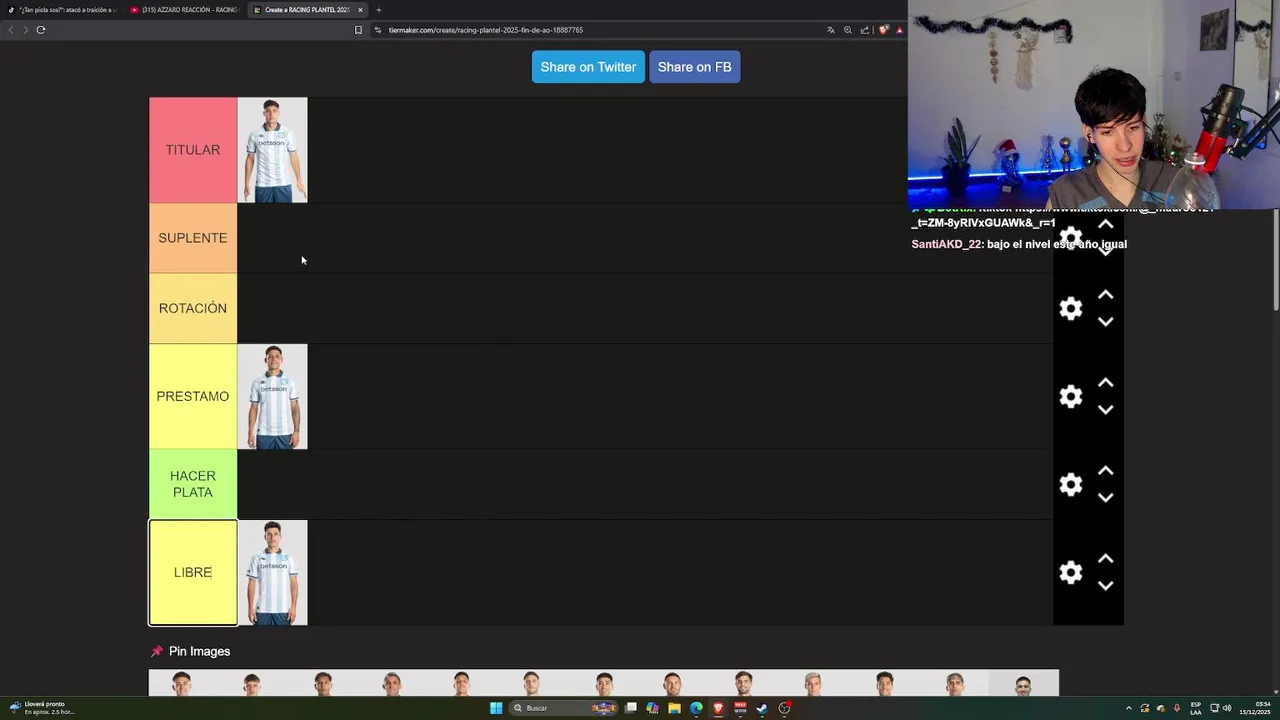Move ROTACIÓN row down with arrow
The width and height of the screenshot is (1280, 720).
click(x=1106, y=322)
